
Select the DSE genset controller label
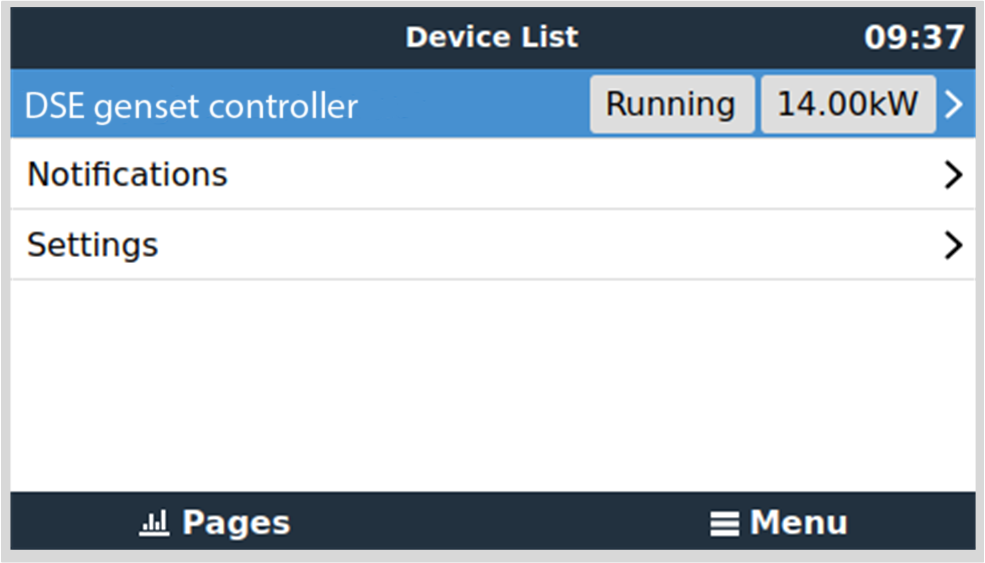191,105
